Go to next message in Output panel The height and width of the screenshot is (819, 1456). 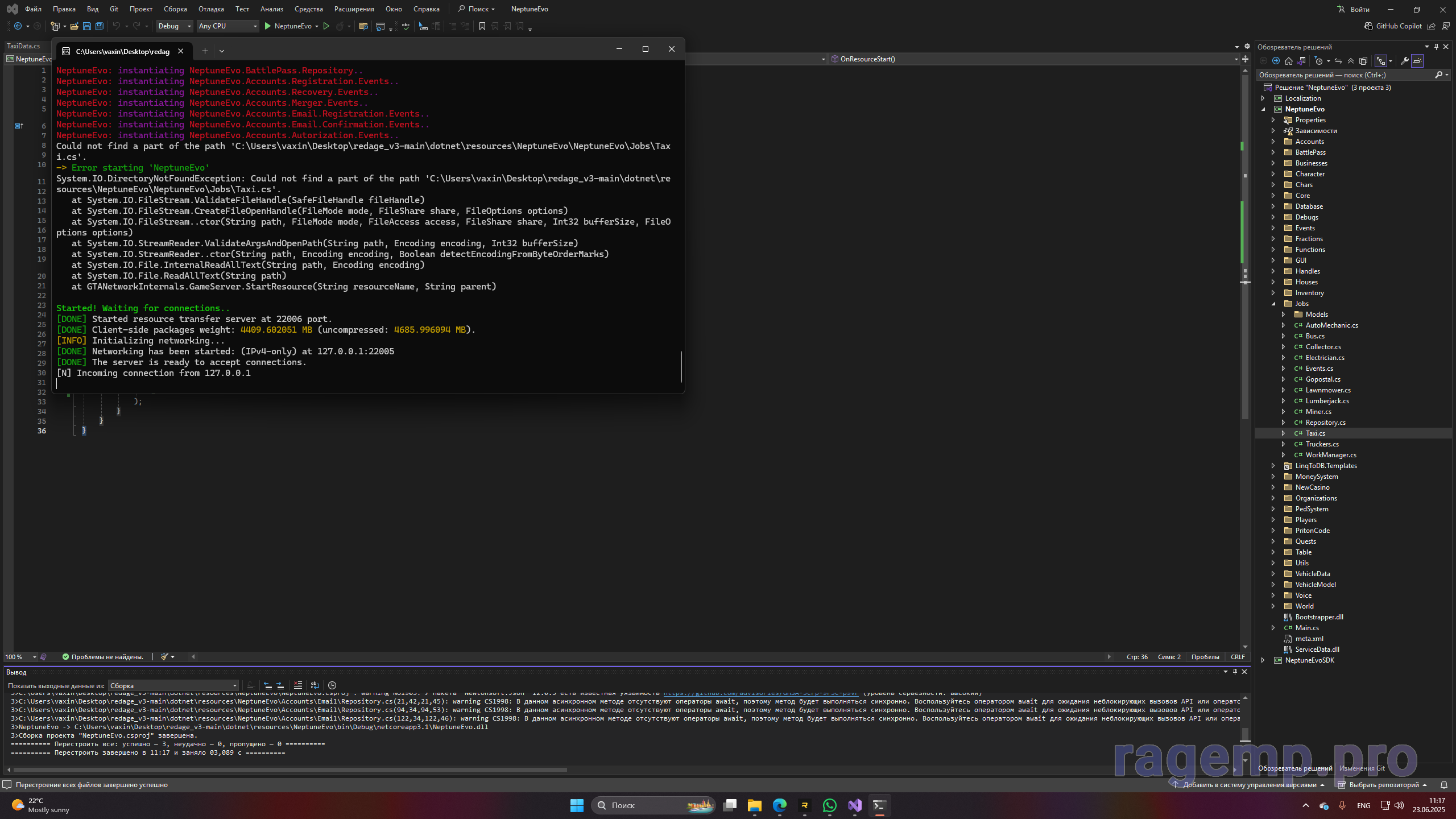click(x=280, y=685)
